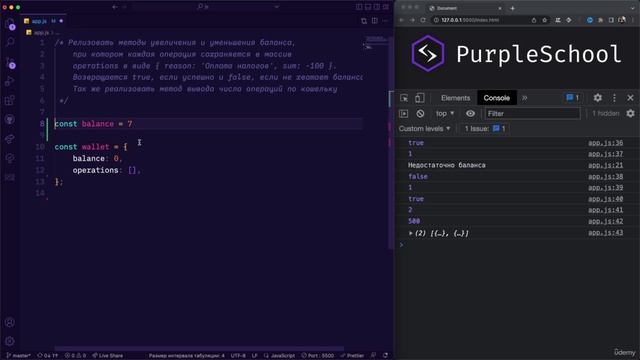Switch to the Console tab in DevTools
Viewport: 640px width, 360px height.
click(497, 98)
